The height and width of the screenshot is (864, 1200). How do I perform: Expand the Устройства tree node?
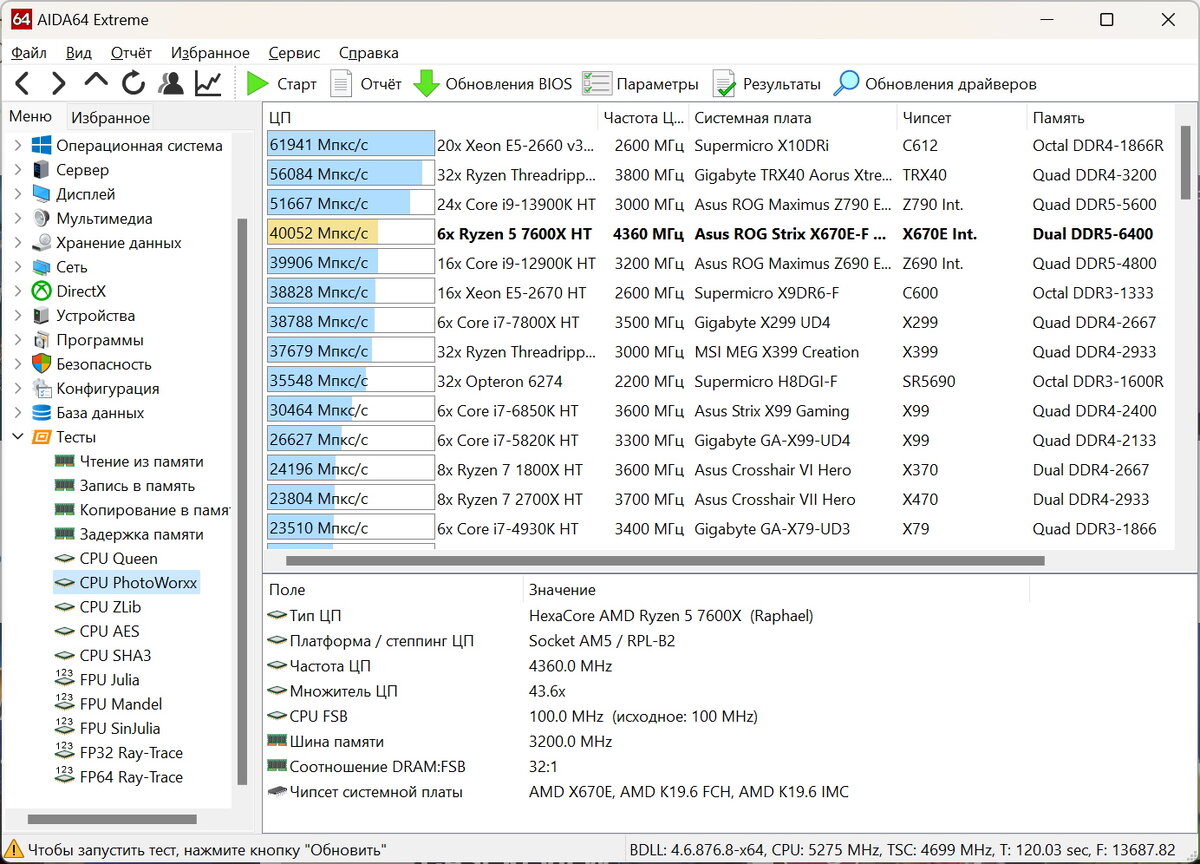tap(17, 316)
